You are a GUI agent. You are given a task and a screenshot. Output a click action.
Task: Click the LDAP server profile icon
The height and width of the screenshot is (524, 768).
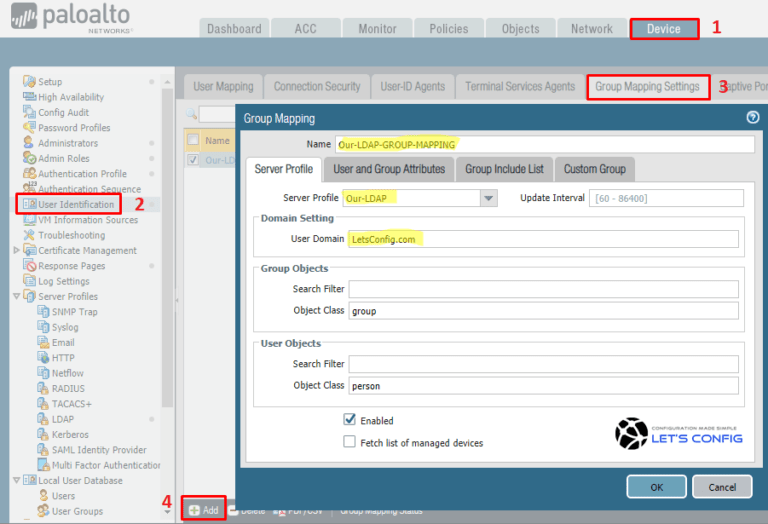pyautogui.click(x=43, y=419)
